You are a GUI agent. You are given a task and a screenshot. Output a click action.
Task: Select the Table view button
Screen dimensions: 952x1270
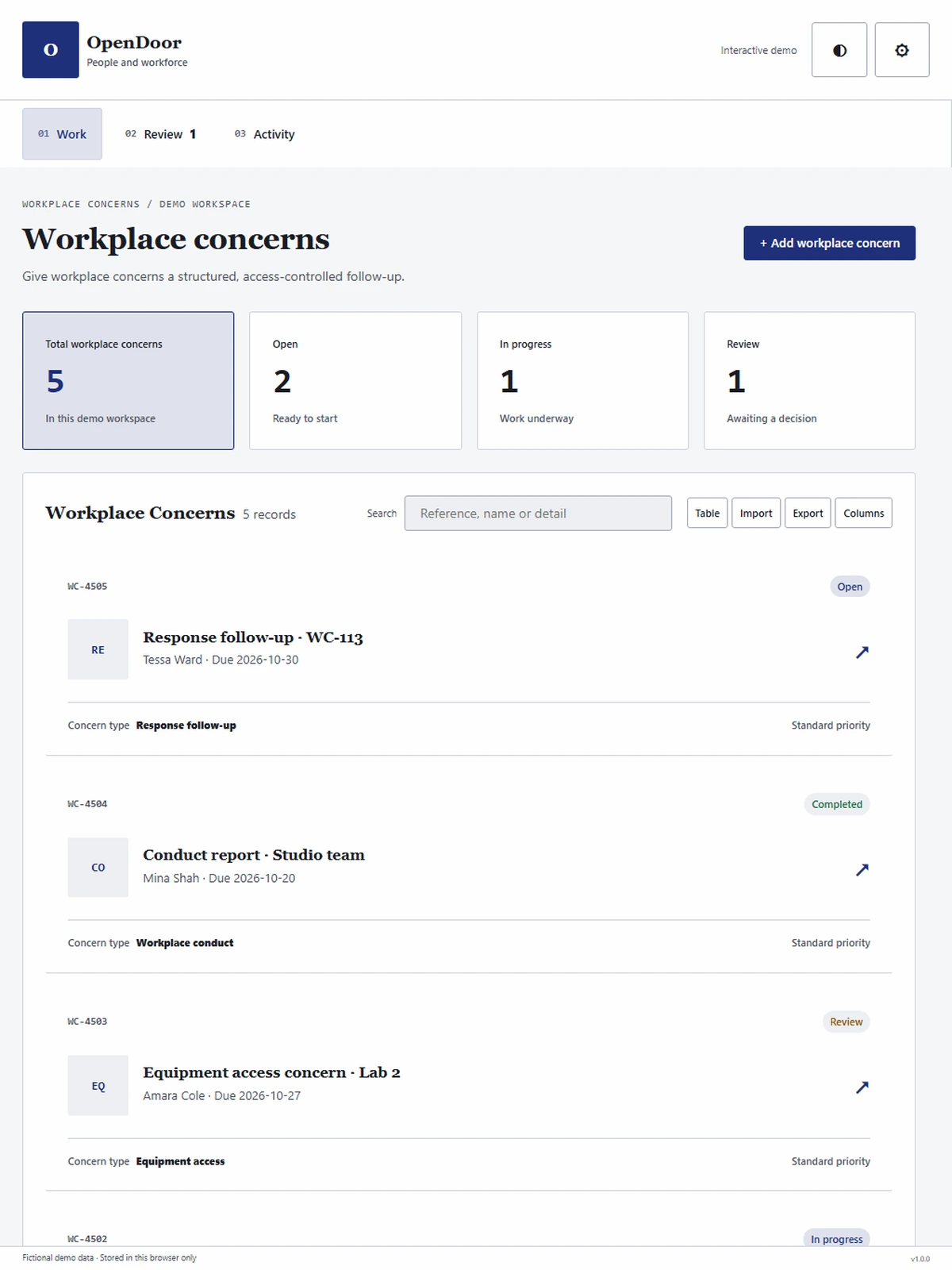pyautogui.click(x=707, y=514)
